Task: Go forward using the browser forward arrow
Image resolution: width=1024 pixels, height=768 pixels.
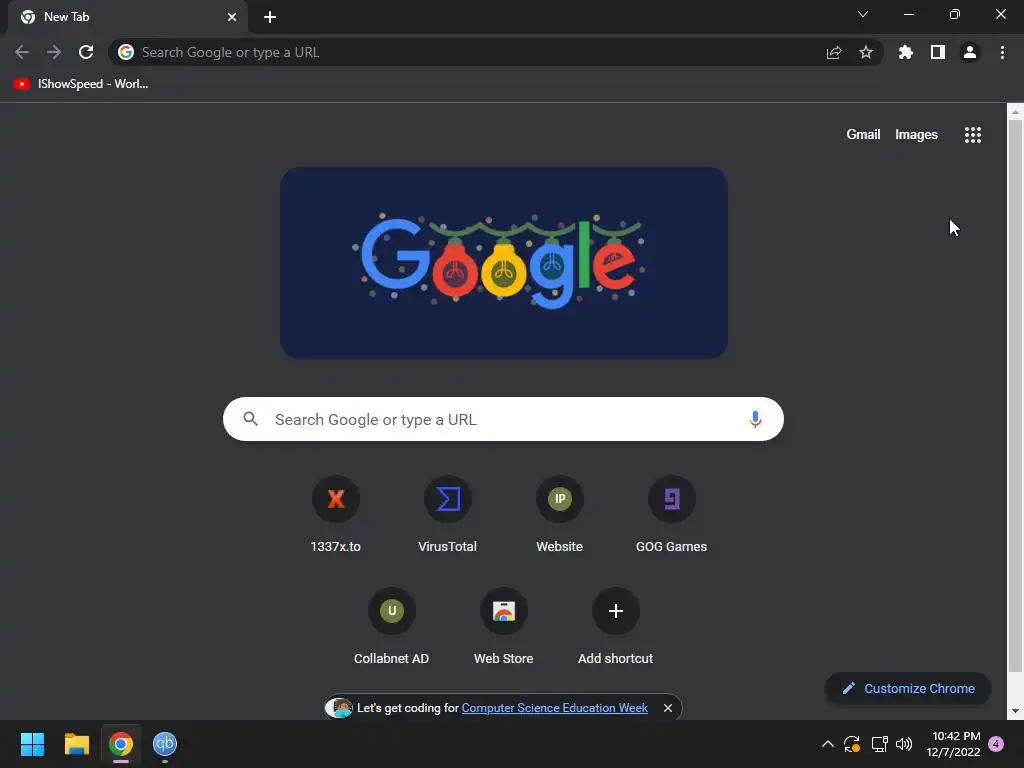Action: click(54, 52)
